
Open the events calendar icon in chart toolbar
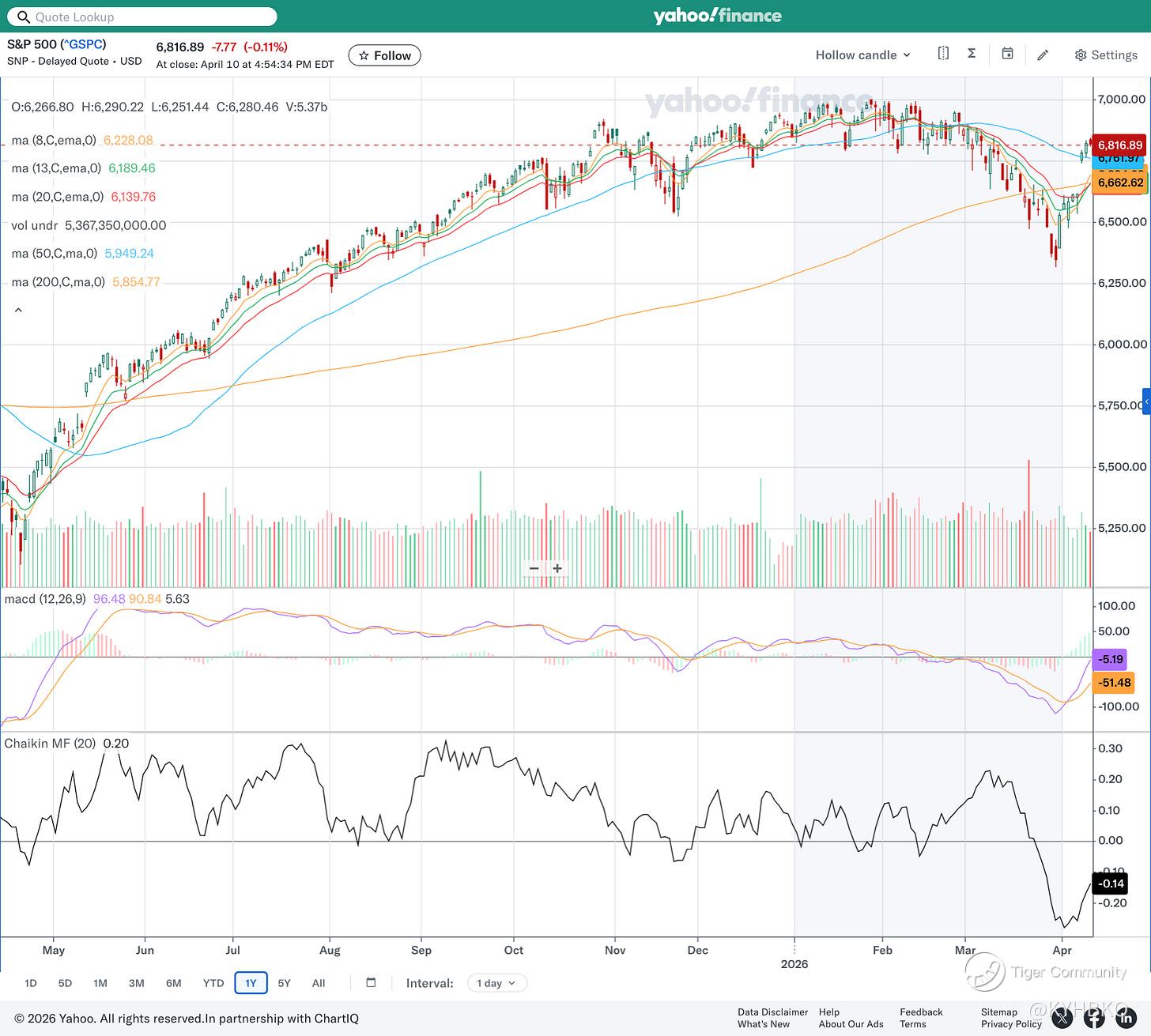point(1007,54)
